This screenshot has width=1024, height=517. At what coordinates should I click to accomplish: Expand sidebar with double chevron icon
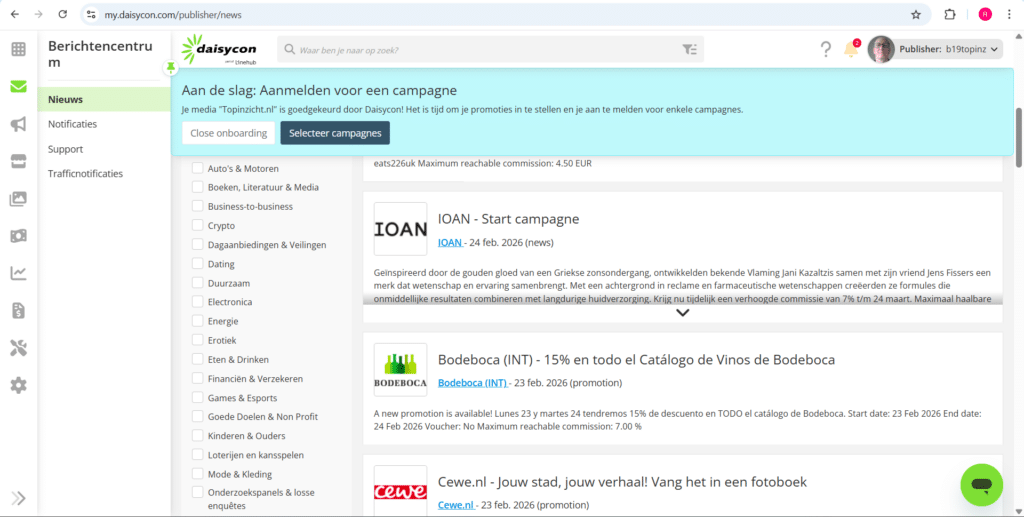point(18,498)
